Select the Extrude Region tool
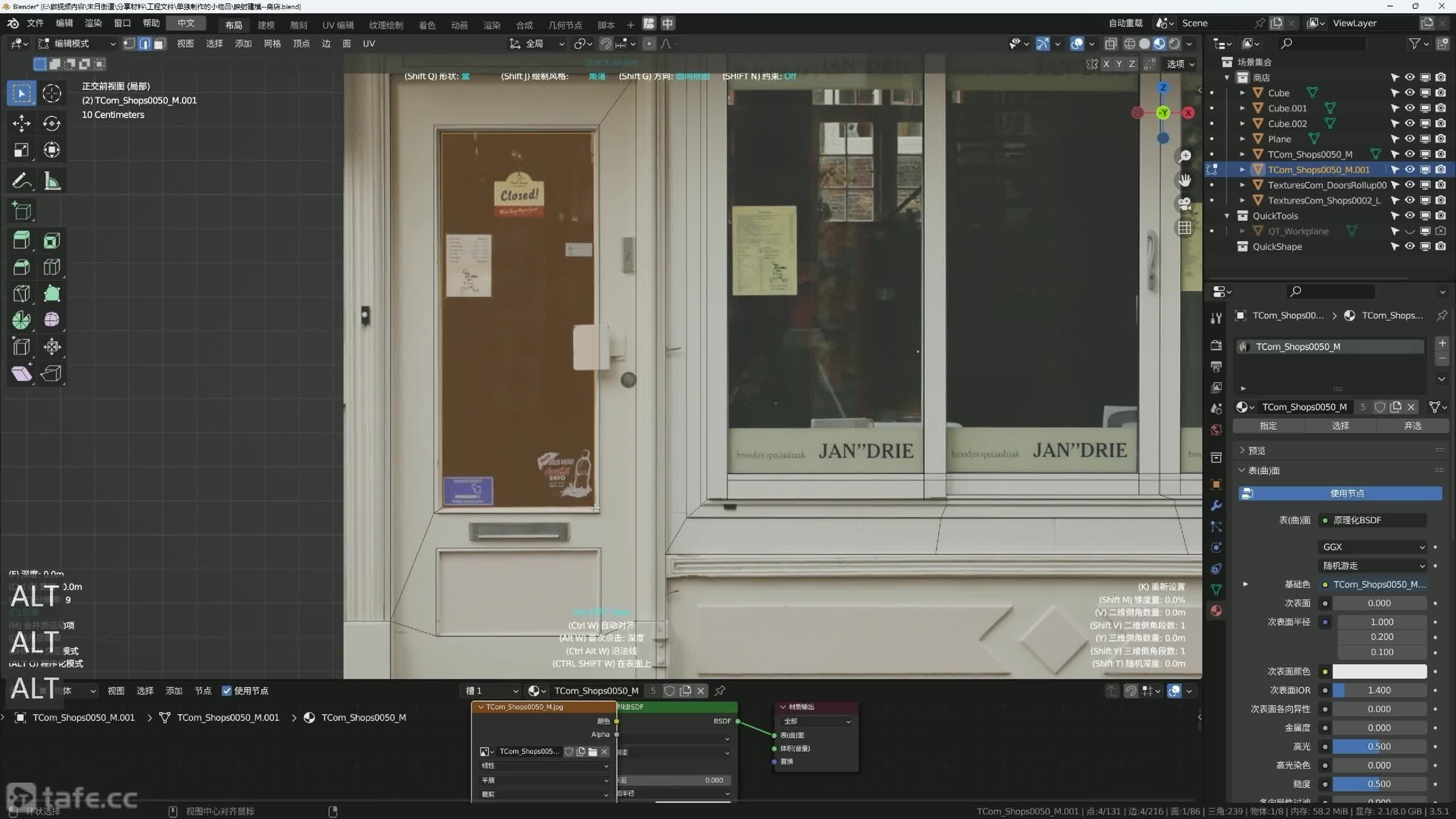Screen dimensions: 1456x819 tap(22, 241)
